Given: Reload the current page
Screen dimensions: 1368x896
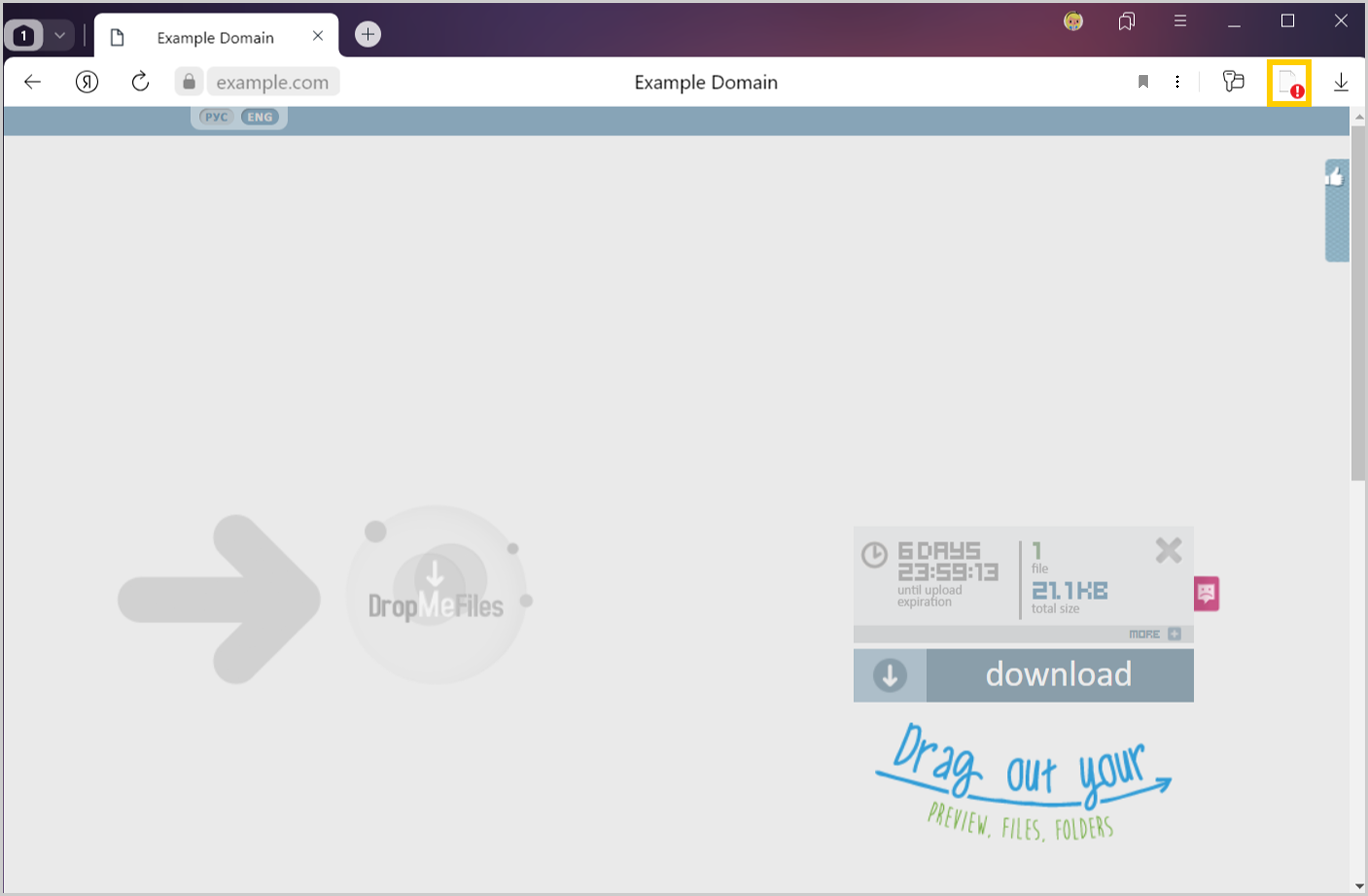Looking at the screenshot, I should pyautogui.click(x=140, y=82).
